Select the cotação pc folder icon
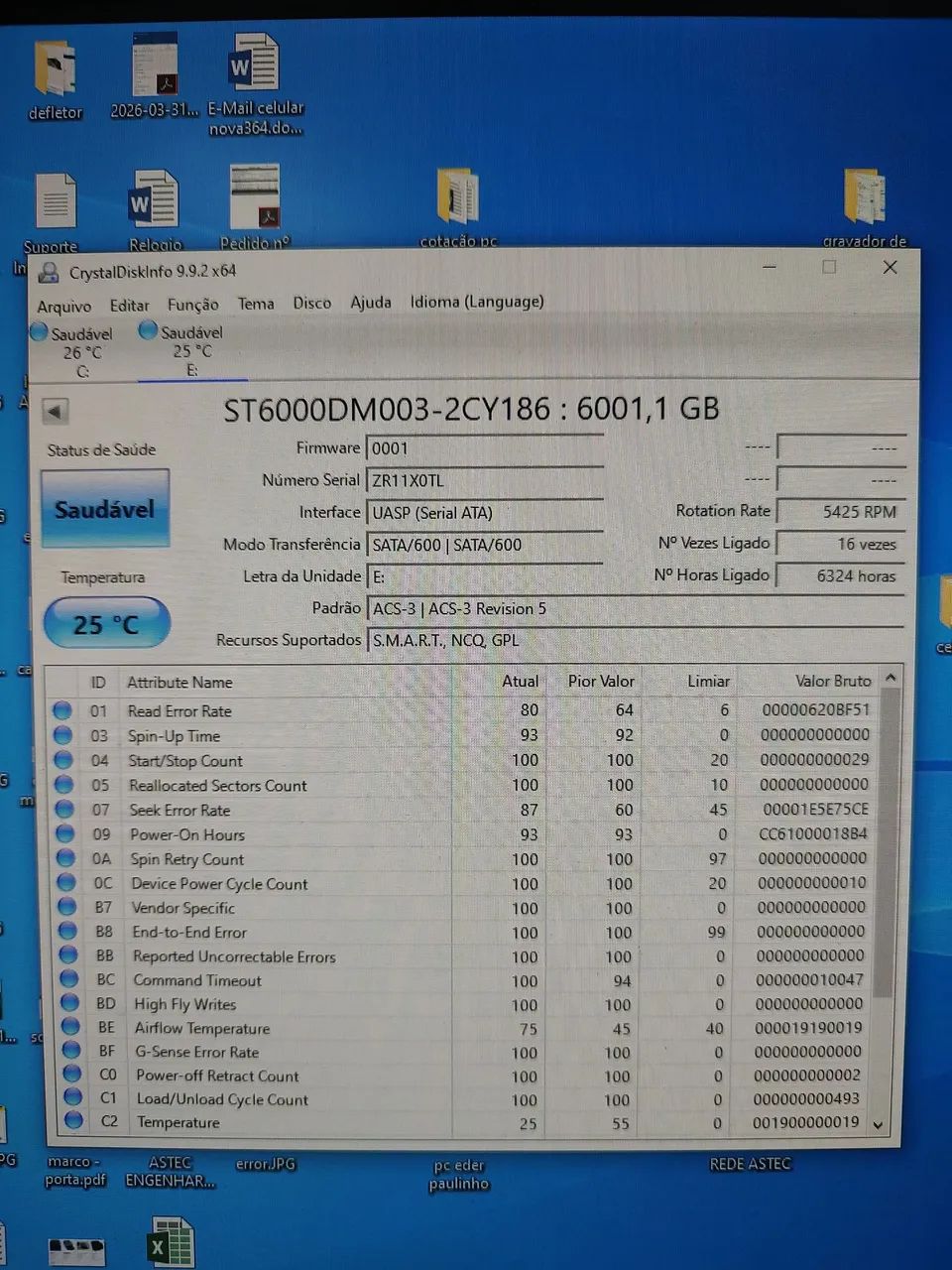This screenshot has height=1270, width=952. click(x=458, y=206)
